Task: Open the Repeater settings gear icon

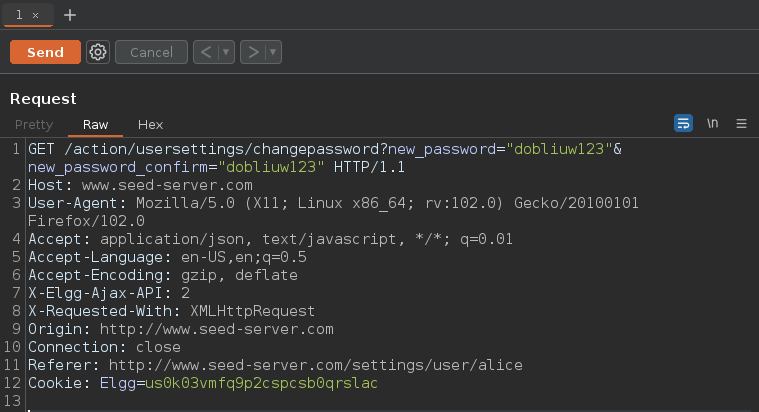Action: pyautogui.click(x=97, y=52)
